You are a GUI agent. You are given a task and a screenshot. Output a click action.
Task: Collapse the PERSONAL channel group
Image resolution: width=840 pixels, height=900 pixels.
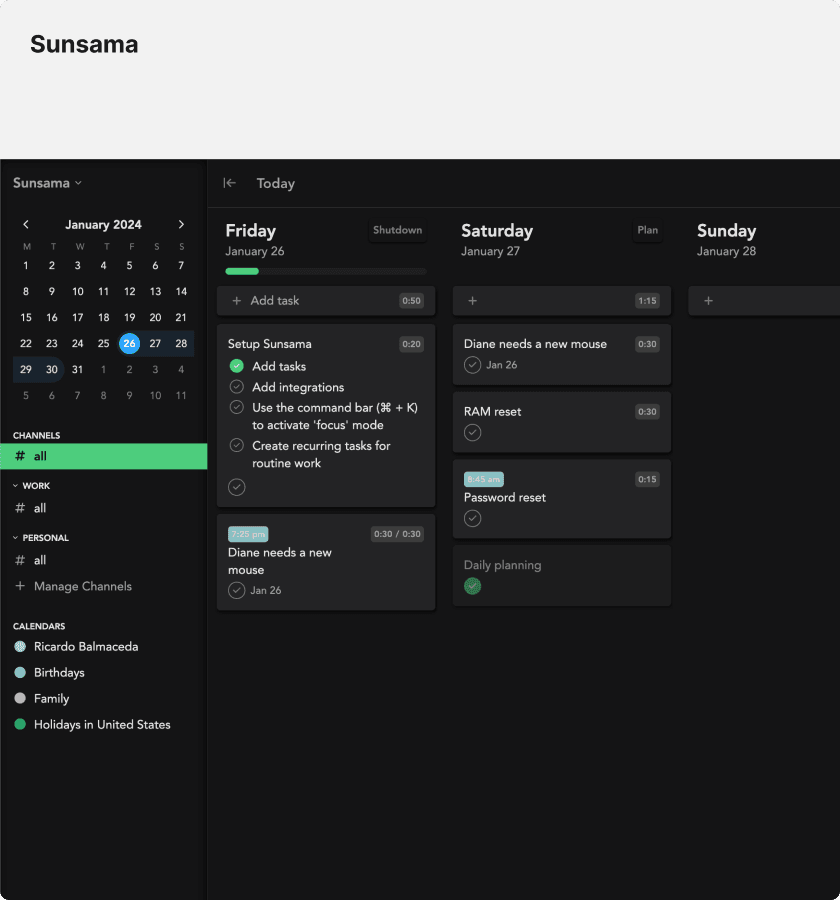[x=16, y=538]
